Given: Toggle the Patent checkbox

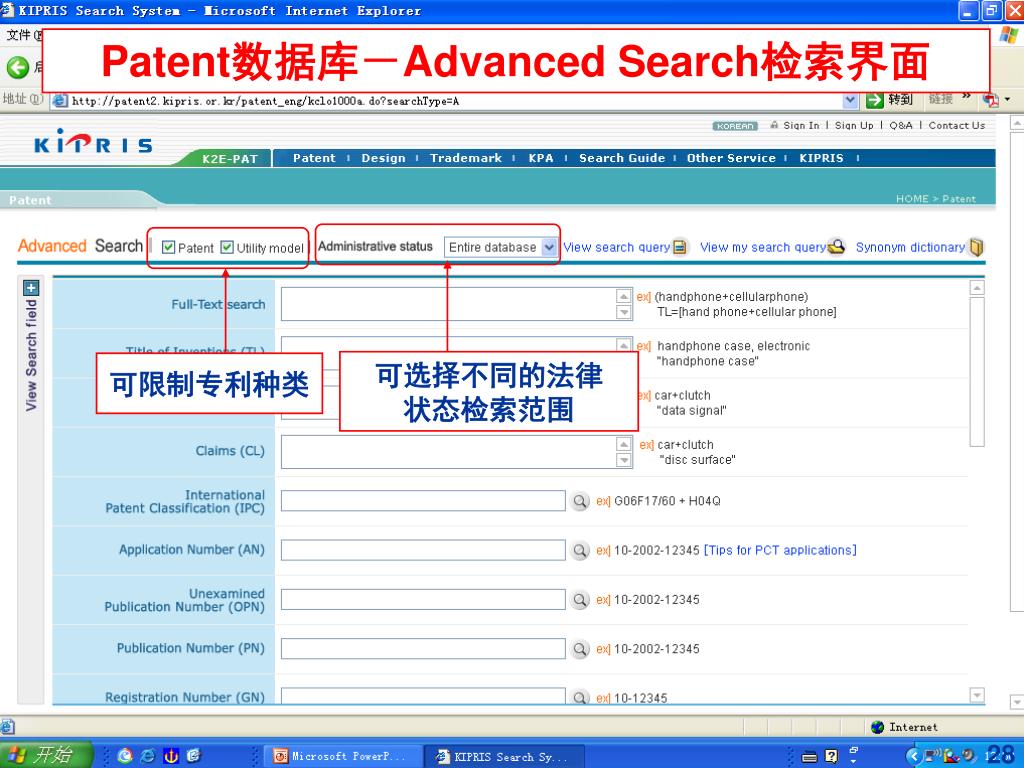Looking at the screenshot, I should click(x=168, y=247).
